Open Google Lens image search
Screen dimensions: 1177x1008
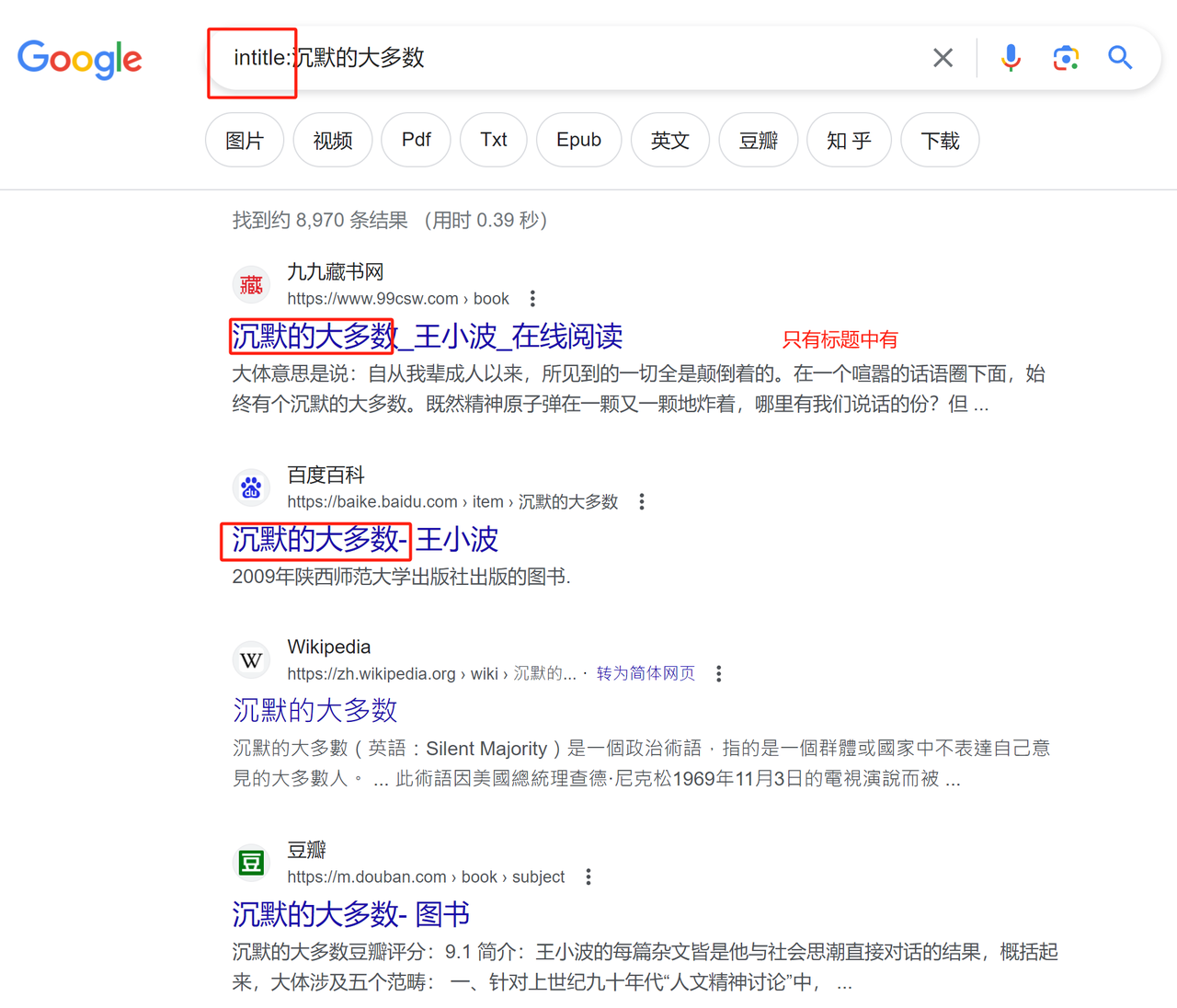pyautogui.click(x=1066, y=58)
